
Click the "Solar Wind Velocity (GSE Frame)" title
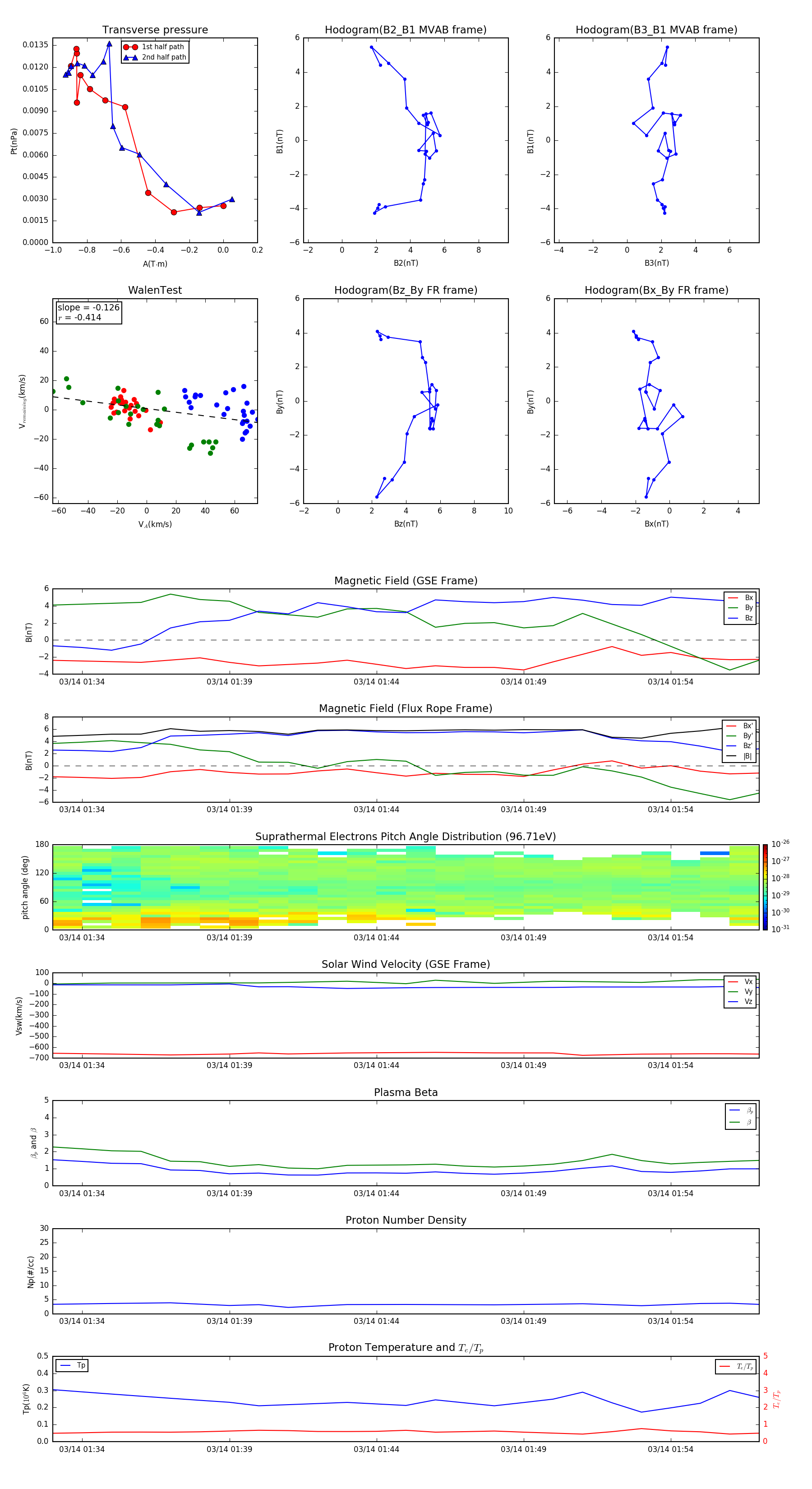point(406,964)
